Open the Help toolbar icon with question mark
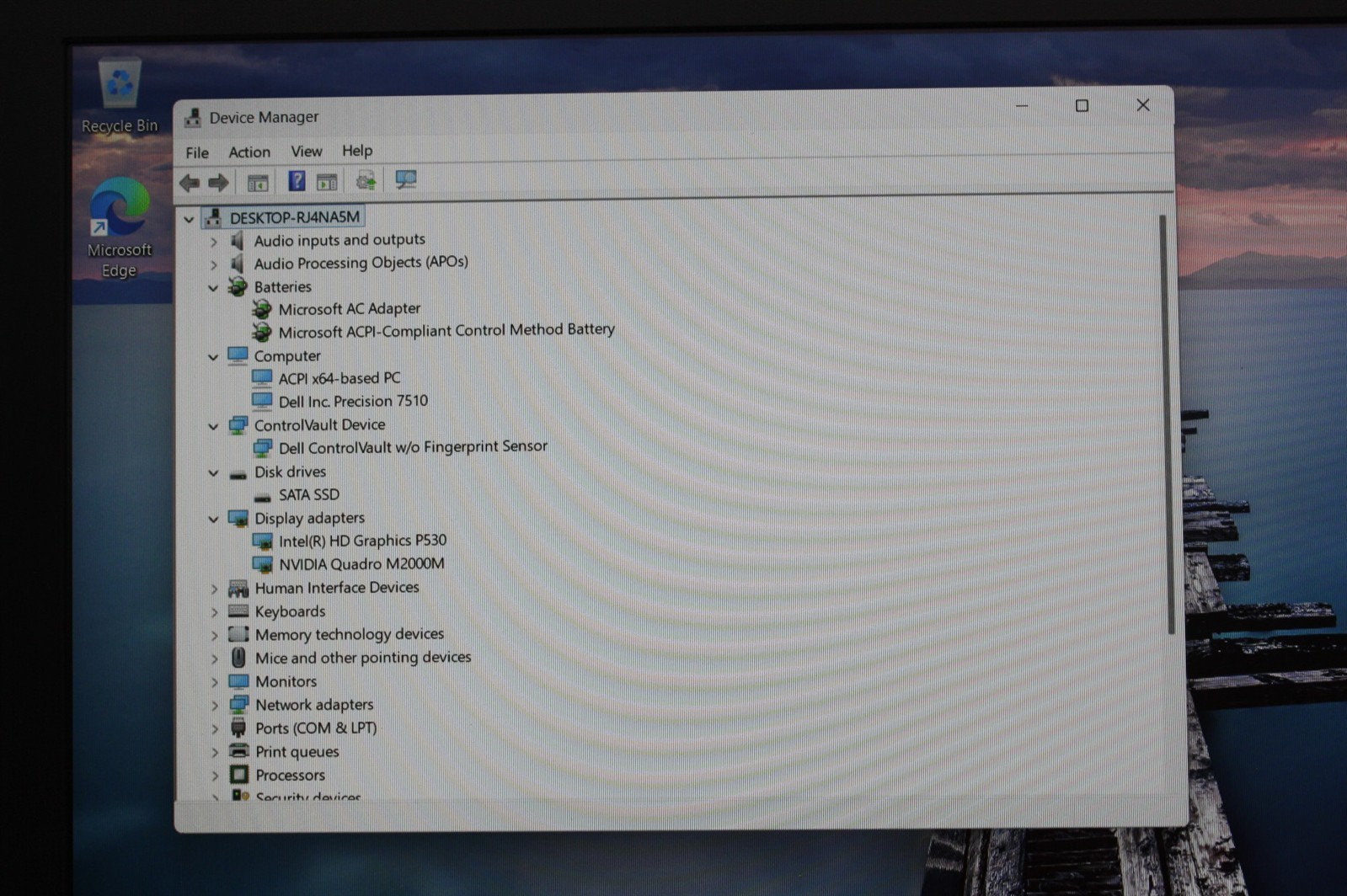1347x896 pixels. pos(297,181)
